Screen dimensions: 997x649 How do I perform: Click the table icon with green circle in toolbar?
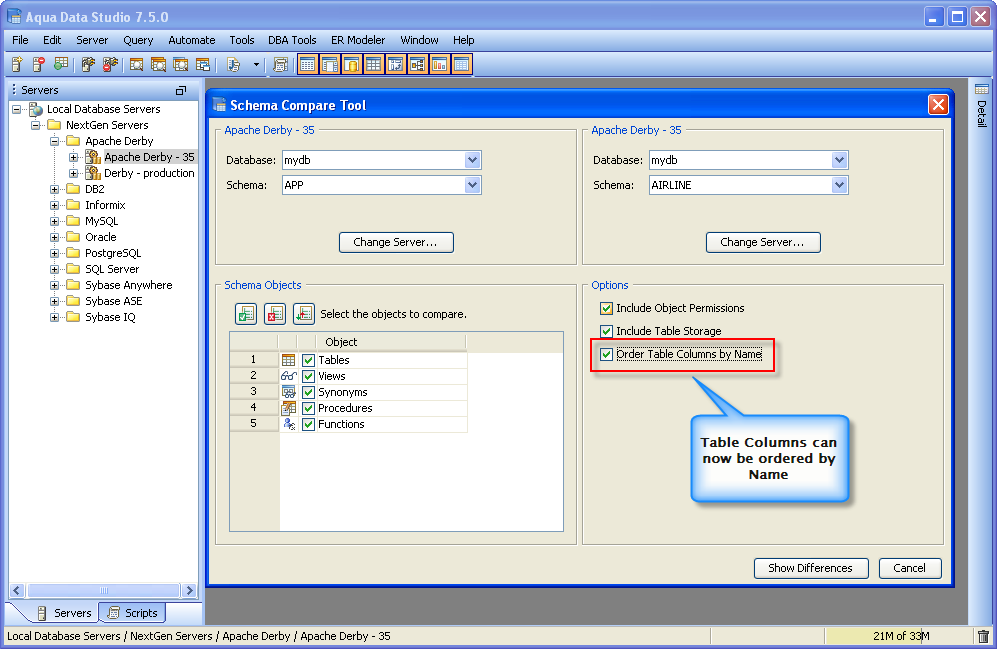click(61, 64)
